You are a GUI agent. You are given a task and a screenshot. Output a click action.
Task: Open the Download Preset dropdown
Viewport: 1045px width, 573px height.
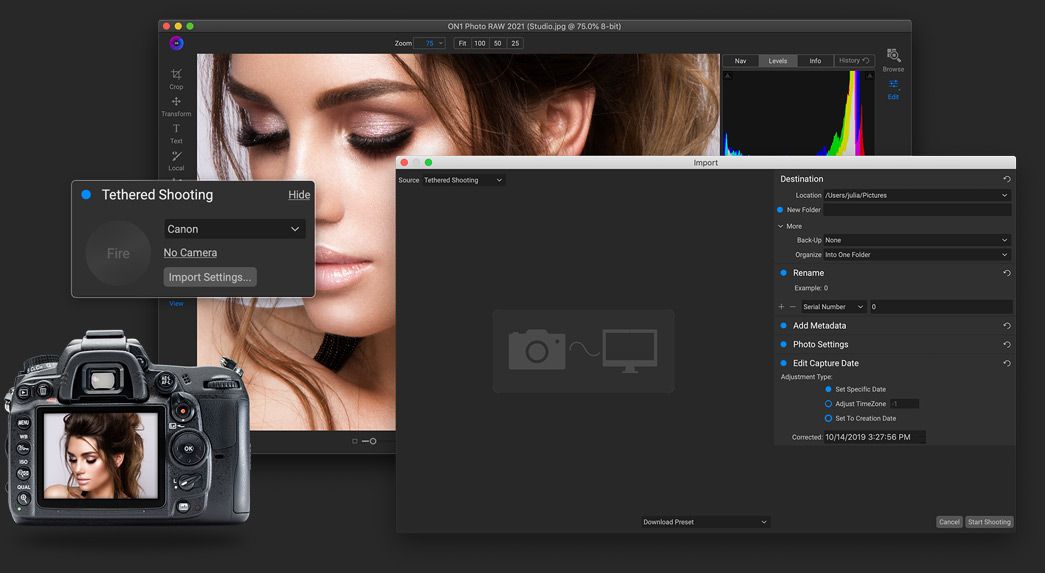pyautogui.click(x=705, y=522)
